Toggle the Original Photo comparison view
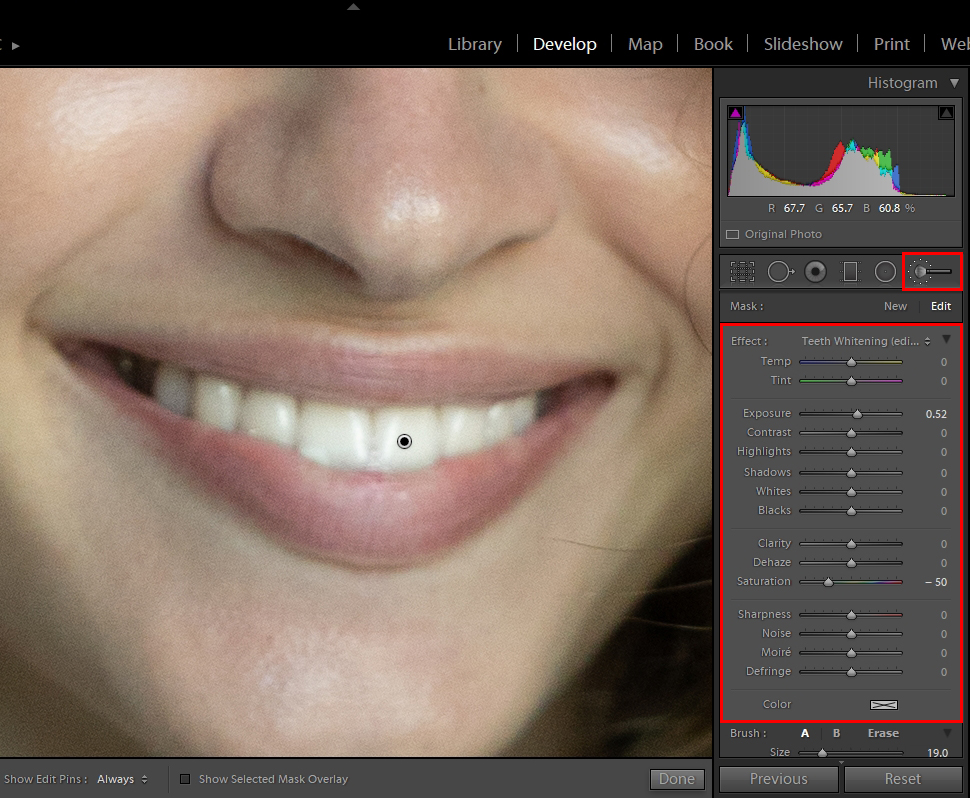 point(733,234)
